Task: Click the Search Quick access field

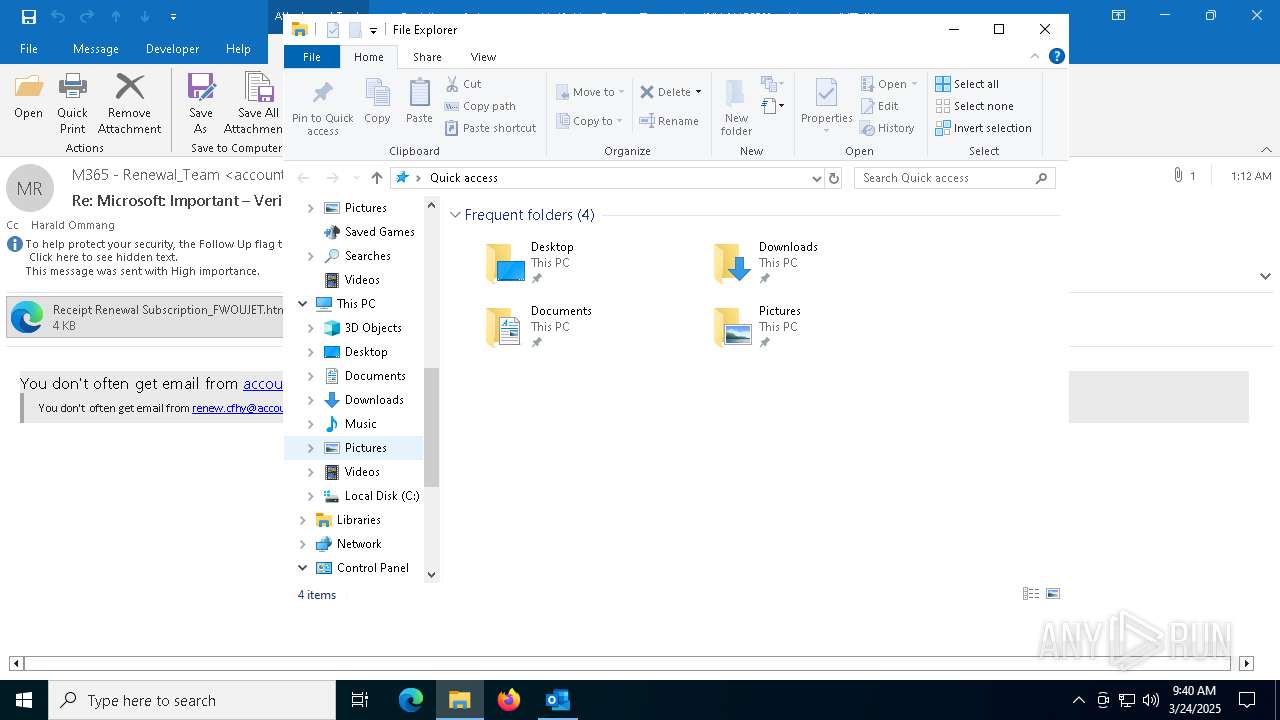Action: (954, 178)
